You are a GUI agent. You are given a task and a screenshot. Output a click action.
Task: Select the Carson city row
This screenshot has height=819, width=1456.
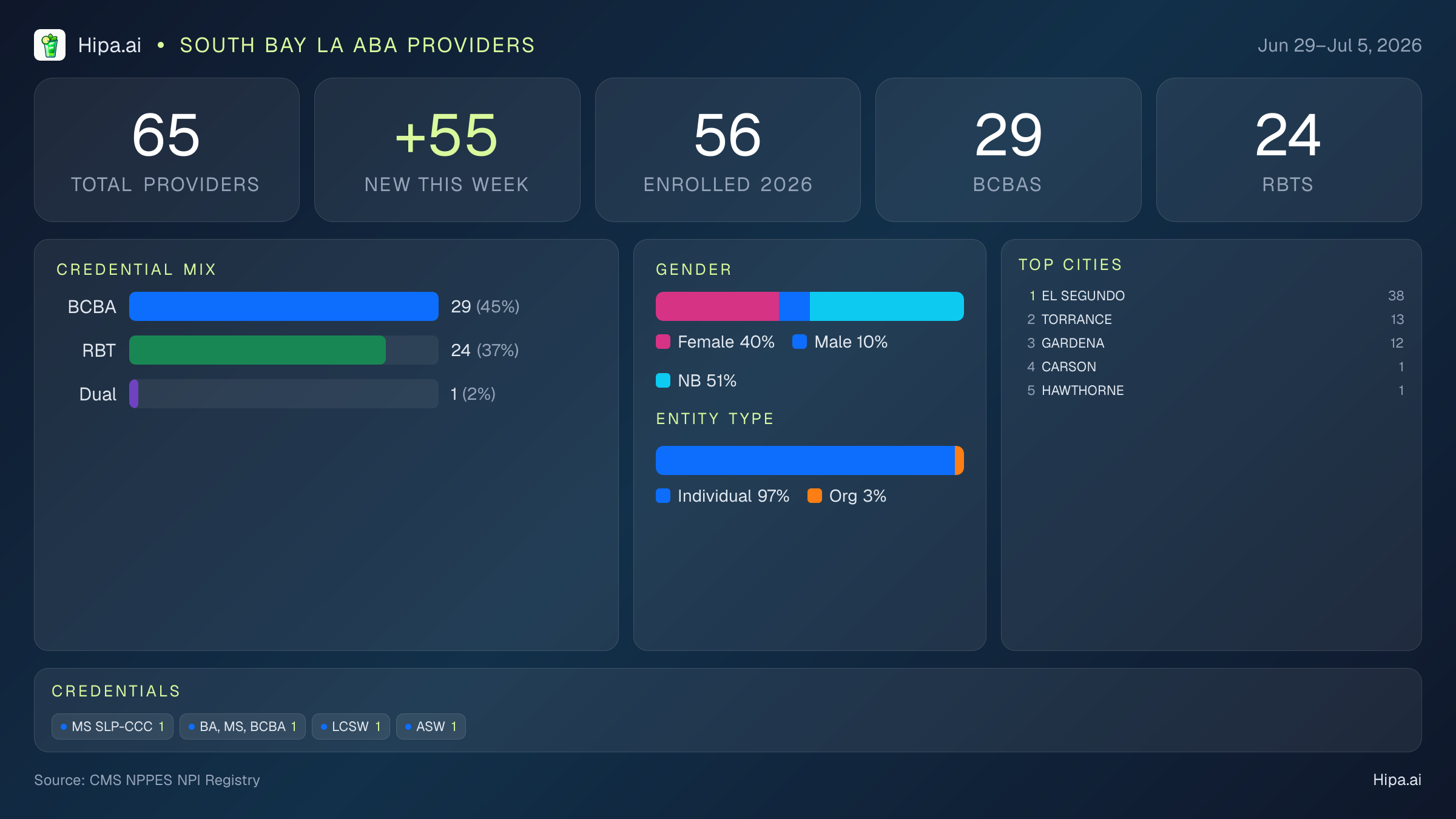tap(1212, 367)
